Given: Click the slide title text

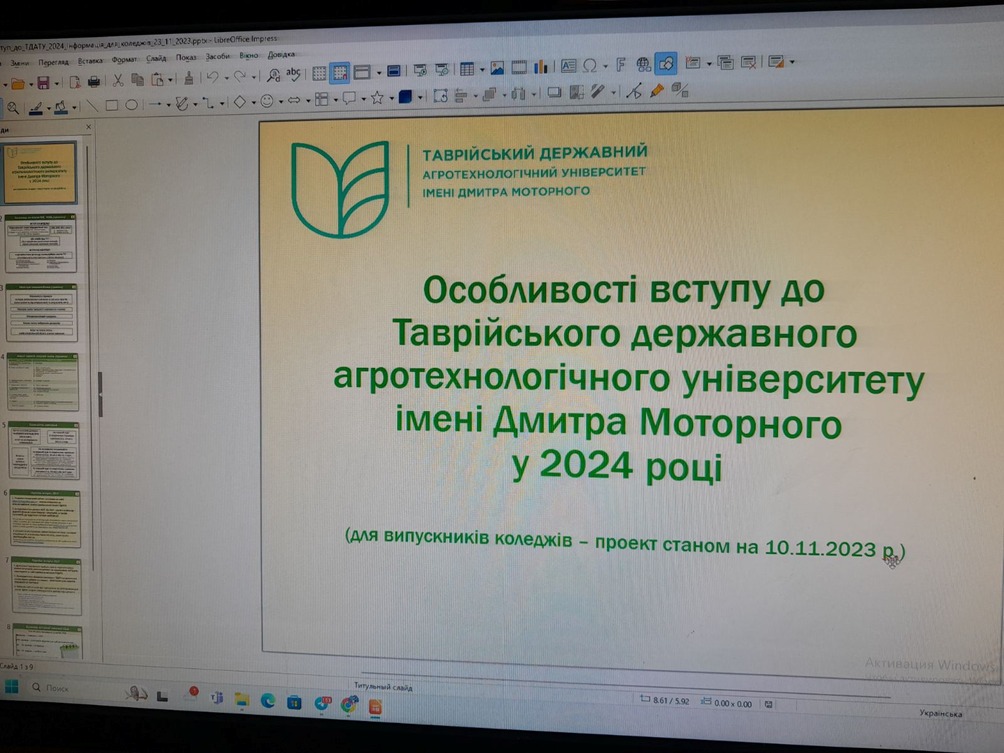Looking at the screenshot, I should click(x=629, y=378).
